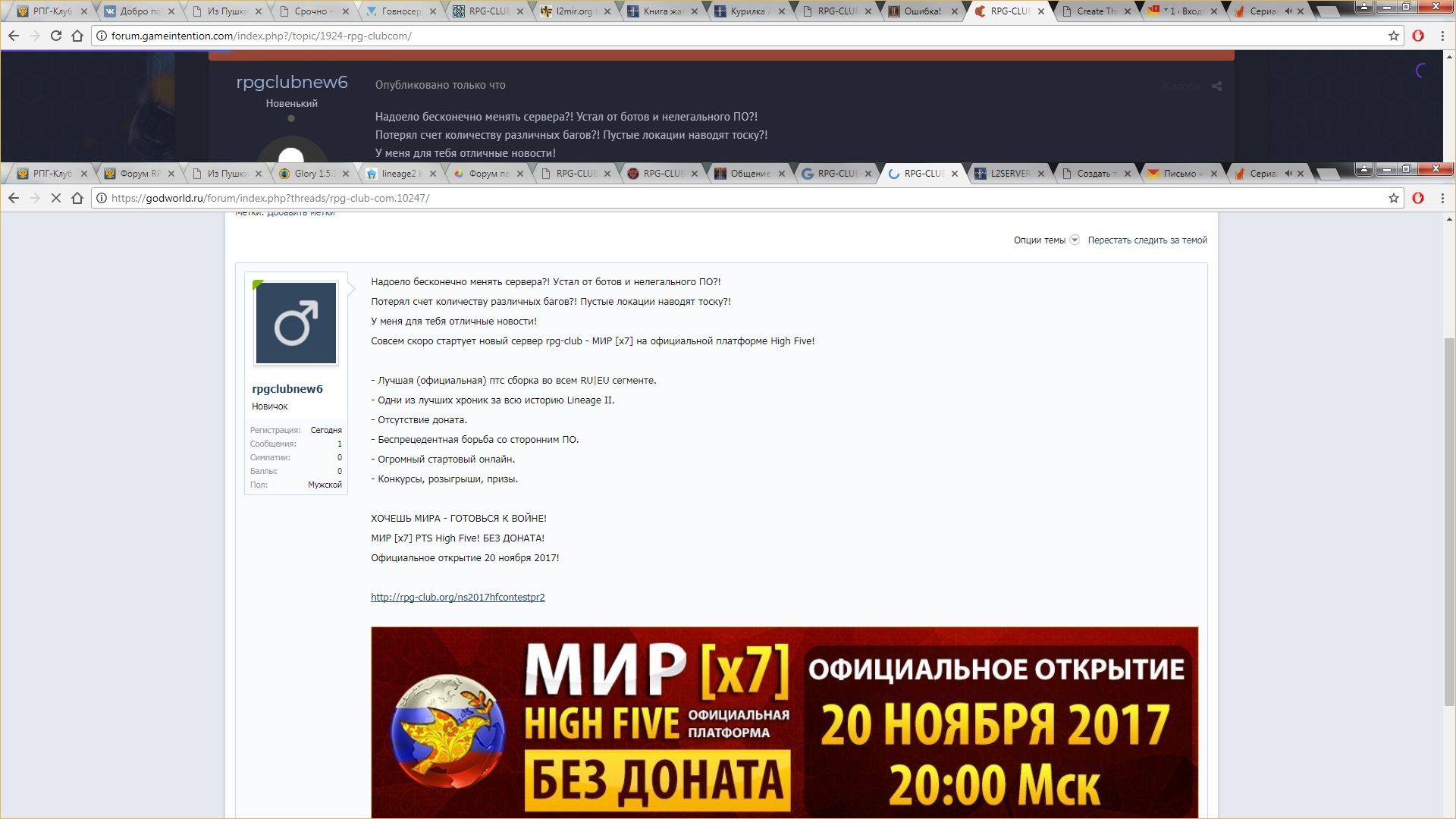Switch to the Говносер tab
The image size is (1456, 819).
tap(402, 11)
